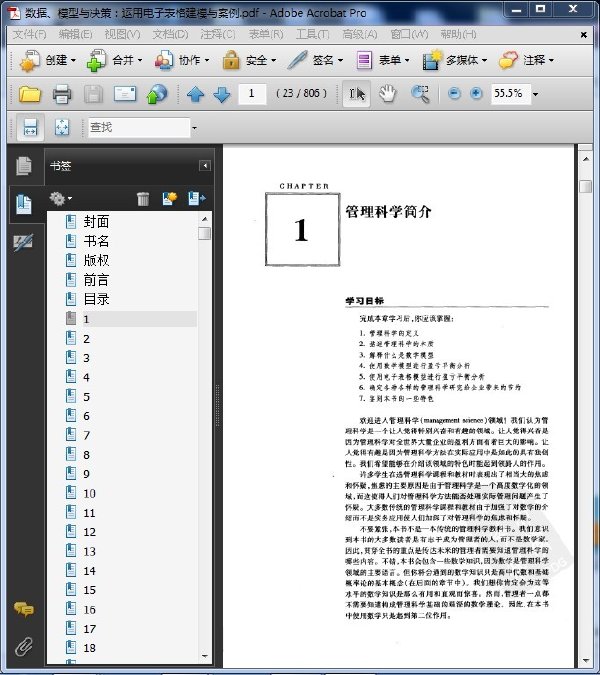Open the Attachments paperclip icon
The image size is (600, 675).
click(24, 647)
